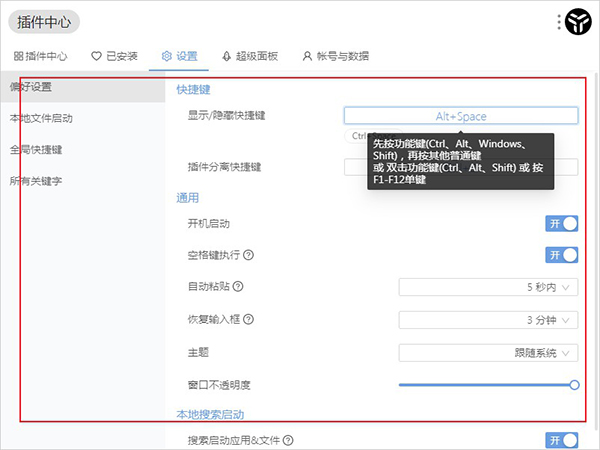Screen dimensions: 600x450
Task: Click the 插件分离快捷键 input field
Action: point(461,167)
